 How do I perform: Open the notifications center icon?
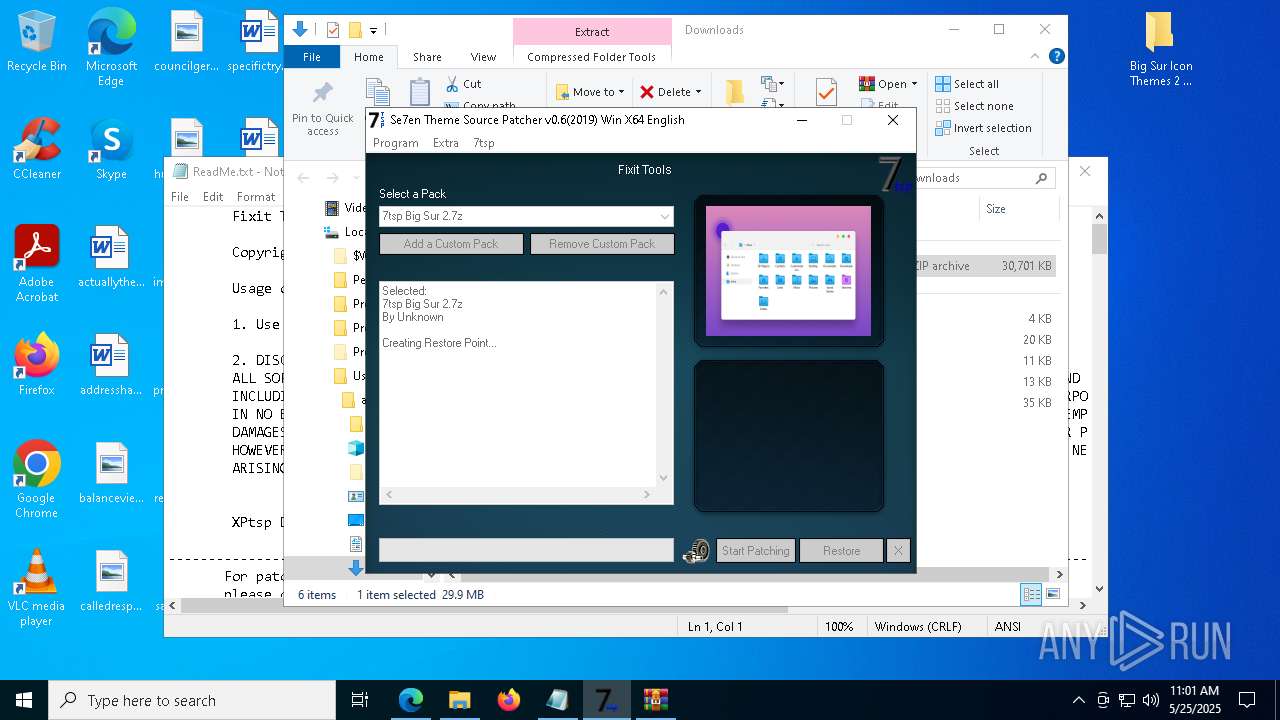[1247, 700]
